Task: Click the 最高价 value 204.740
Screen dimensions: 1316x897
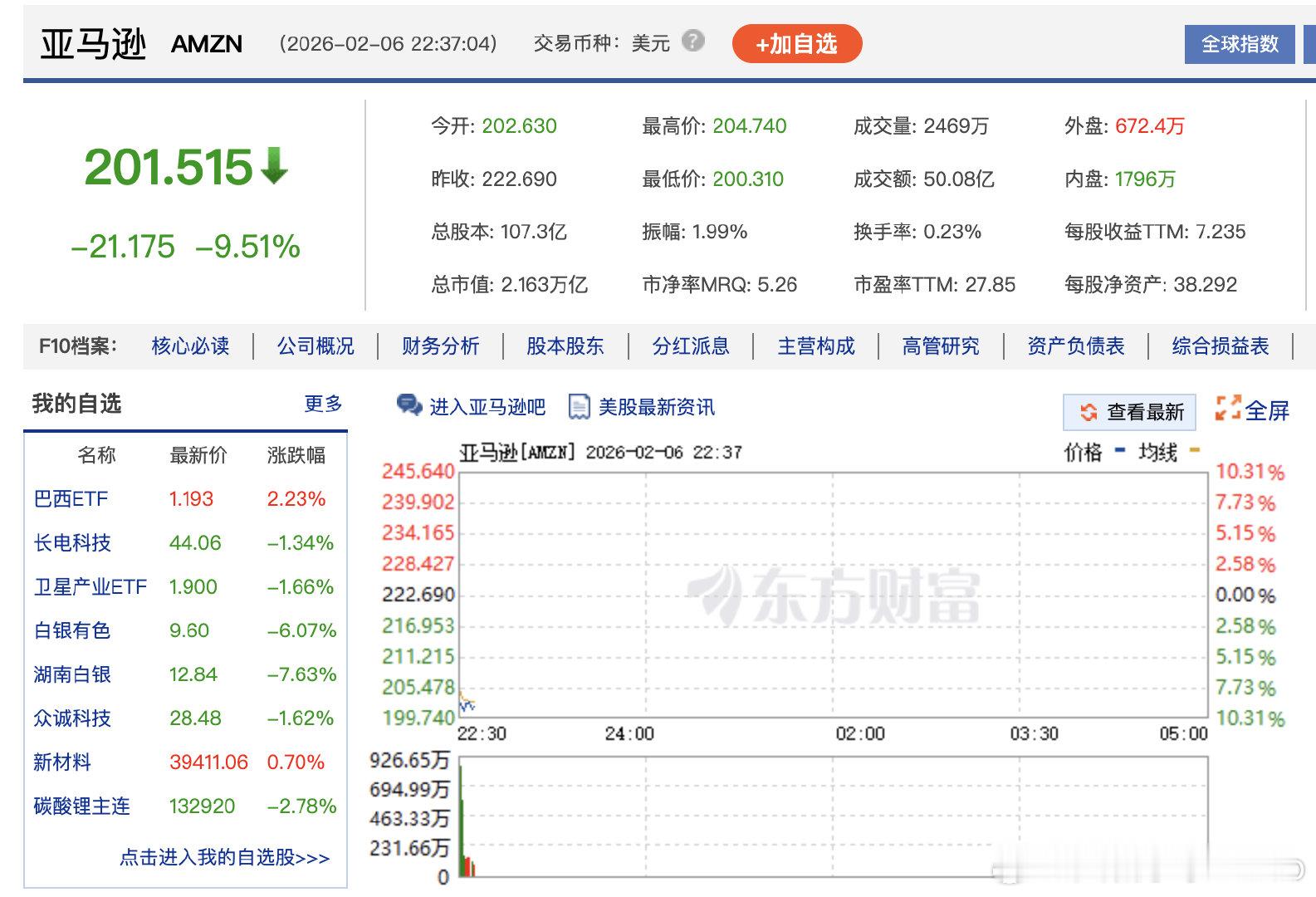Action: pos(750,126)
